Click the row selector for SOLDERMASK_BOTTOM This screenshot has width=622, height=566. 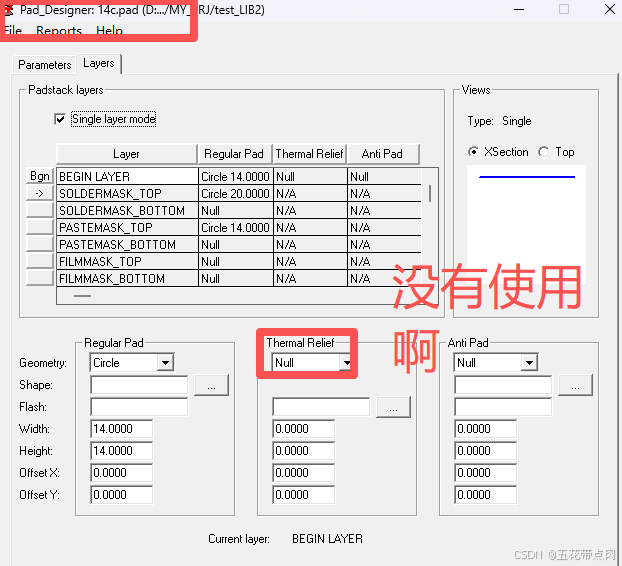40,210
